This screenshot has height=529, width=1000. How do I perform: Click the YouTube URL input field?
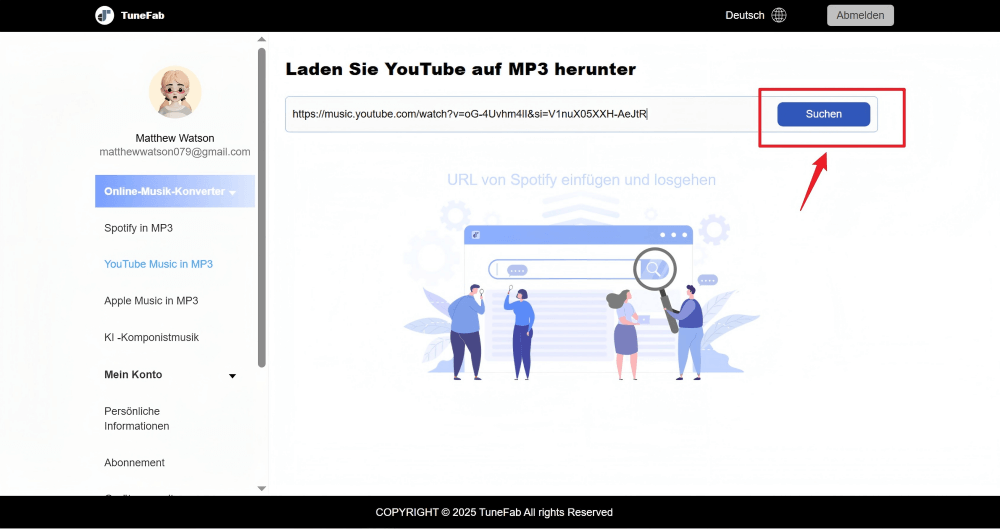tap(520, 114)
